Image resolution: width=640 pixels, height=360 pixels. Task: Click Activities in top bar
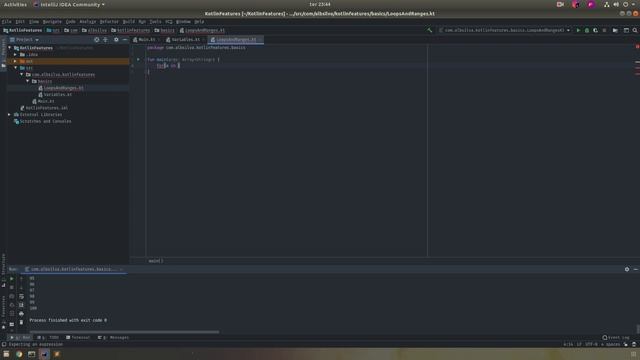tap(15, 4)
